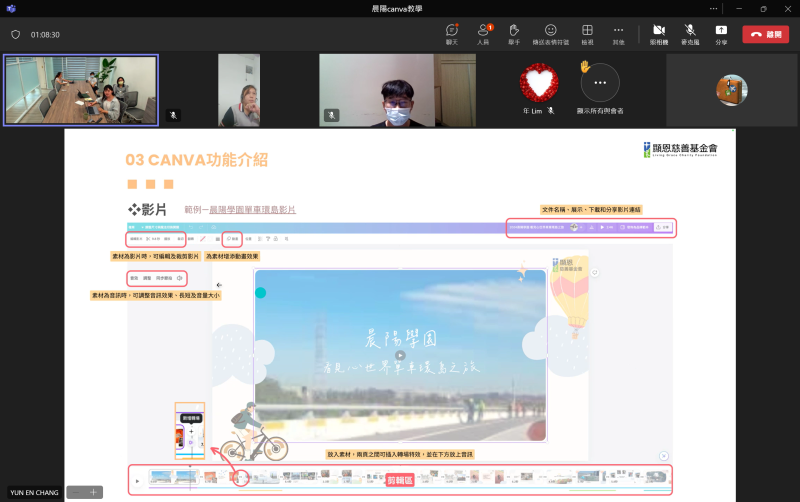
Task: Click the round icon at canvas bottom-right
Action: click(664, 456)
